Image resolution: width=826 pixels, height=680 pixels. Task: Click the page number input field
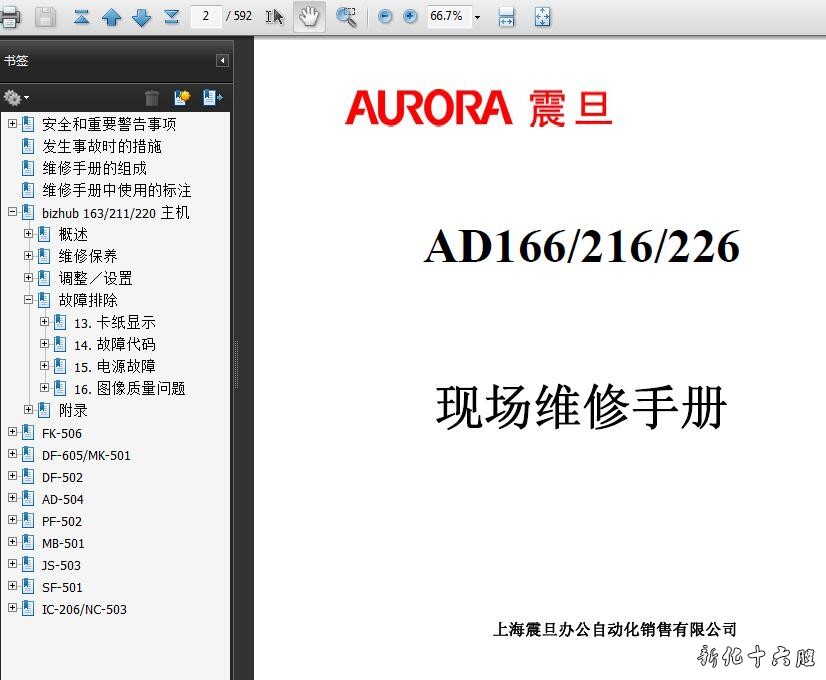[205, 17]
